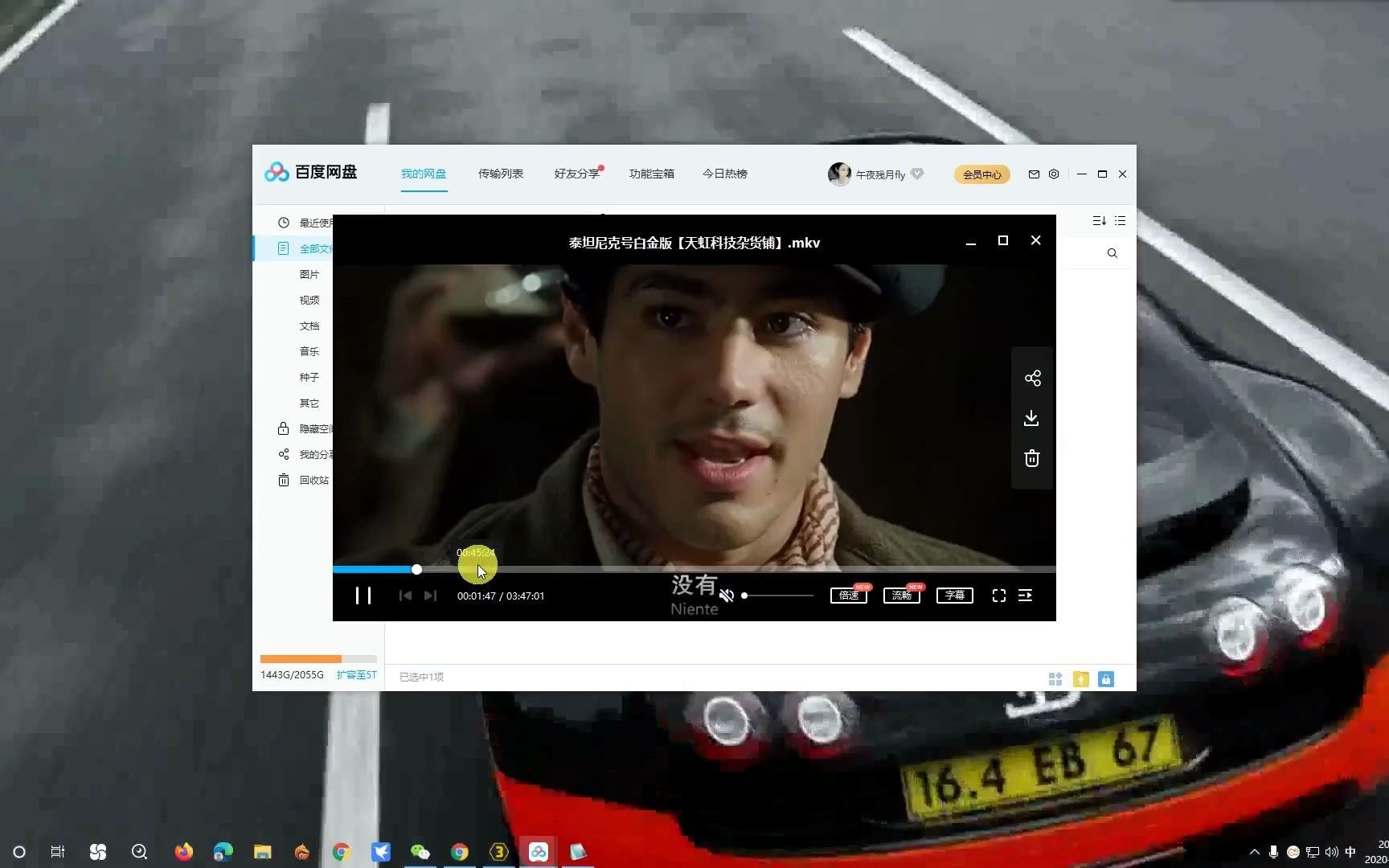
Task: Show hidden system tray icons
Action: pyautogui.click(x=1254, y=852)
